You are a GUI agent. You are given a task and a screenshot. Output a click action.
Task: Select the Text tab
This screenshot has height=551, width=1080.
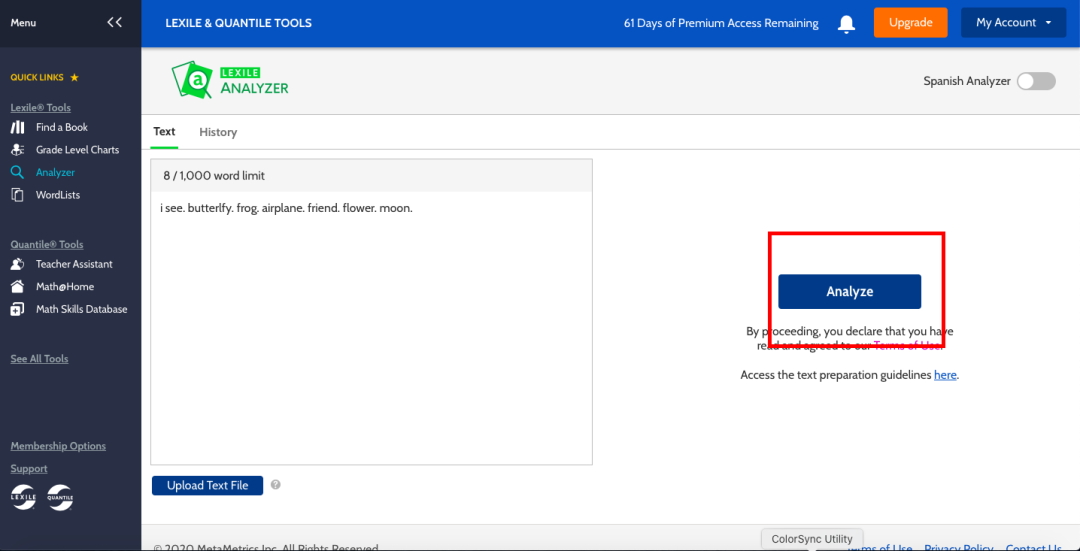point(164,132)
